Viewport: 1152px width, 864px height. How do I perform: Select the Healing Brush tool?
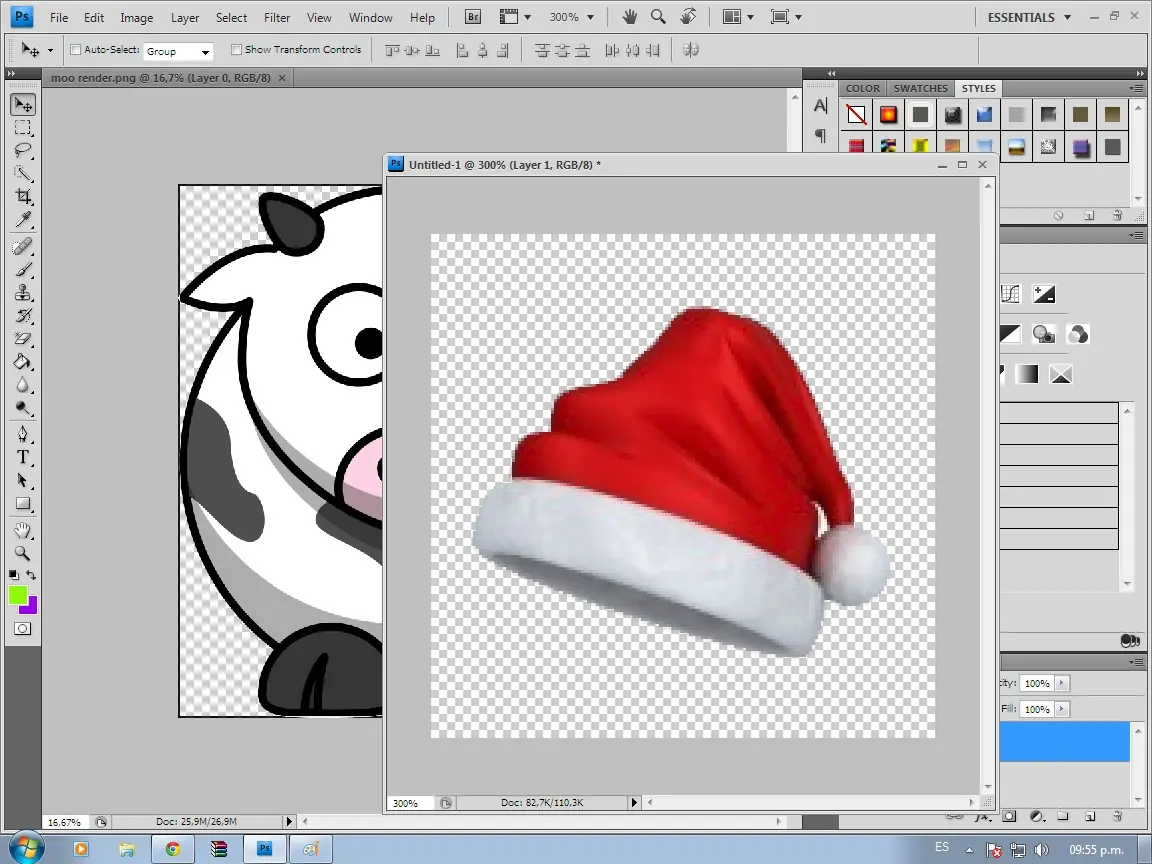tap(23, 246)
